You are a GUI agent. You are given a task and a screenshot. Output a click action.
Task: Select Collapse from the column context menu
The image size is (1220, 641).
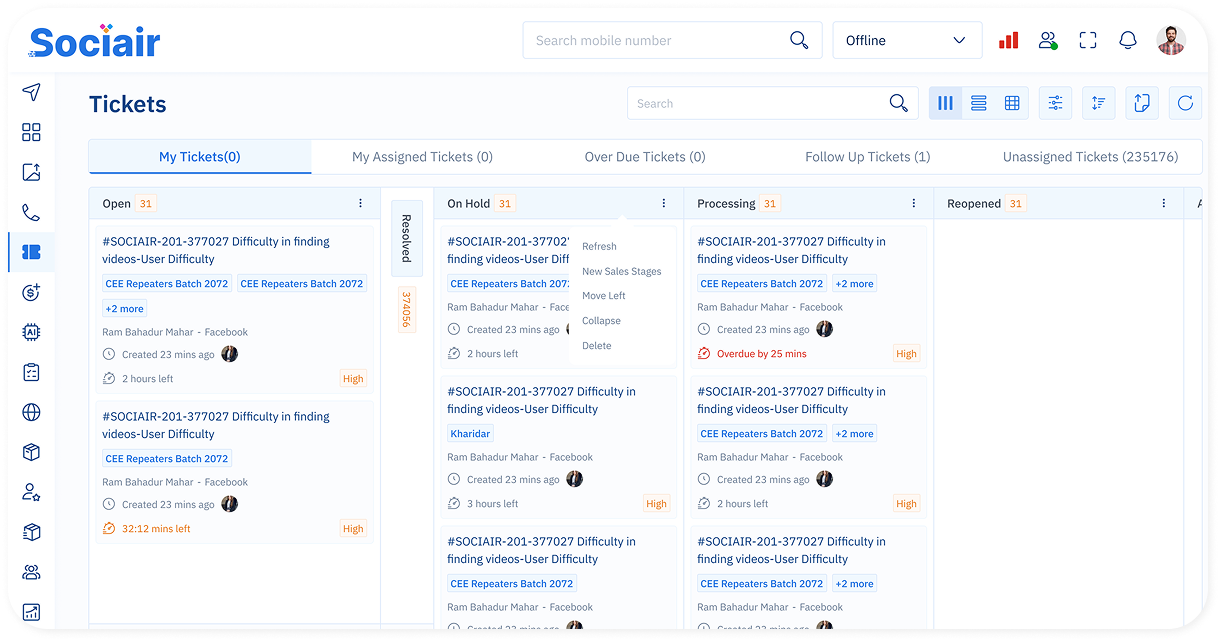pos(601,321)
